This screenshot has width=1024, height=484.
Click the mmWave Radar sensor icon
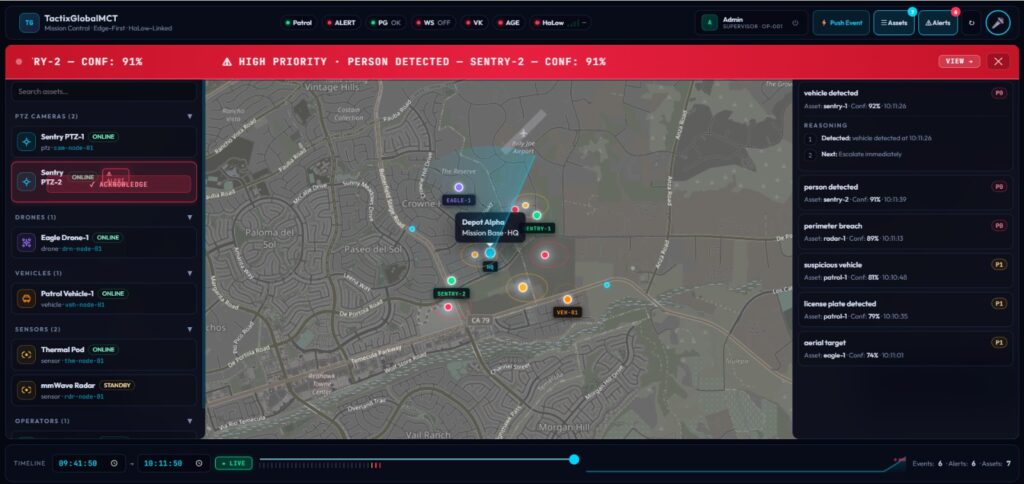[x=26, y=390]
